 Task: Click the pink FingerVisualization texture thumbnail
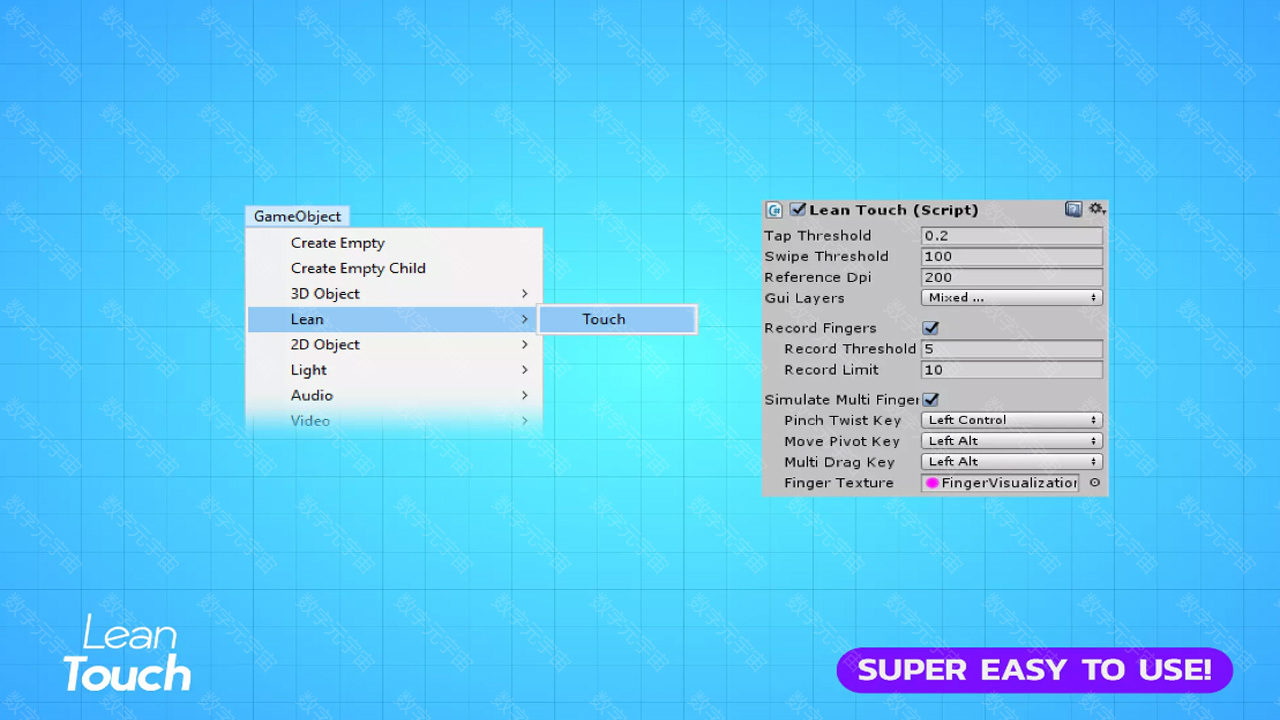click(x=933, y=483)
